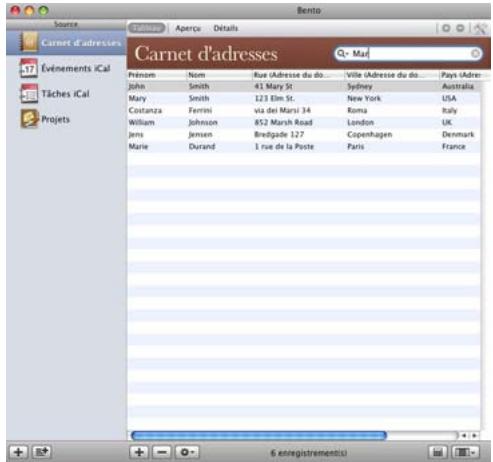Select the cell reading Costanza
Viewport: 493px width, 462px height.
point(145,110)
